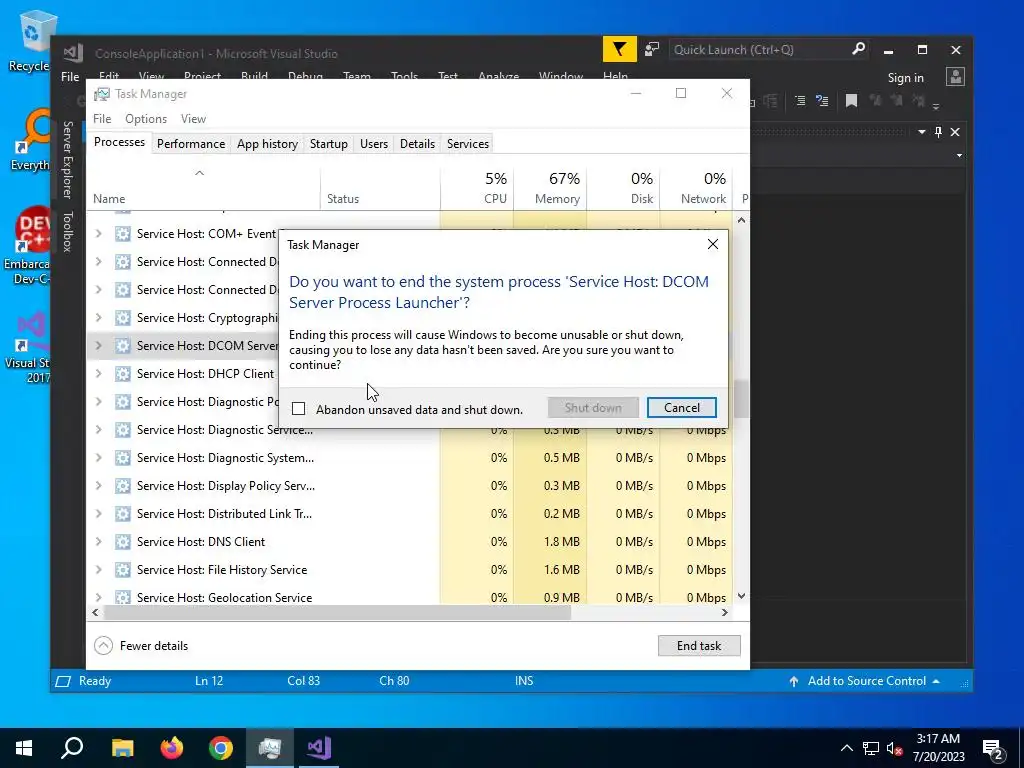Launch Firefox from the taskbar
Screen dimensions: 1024x768
[172, 748]
